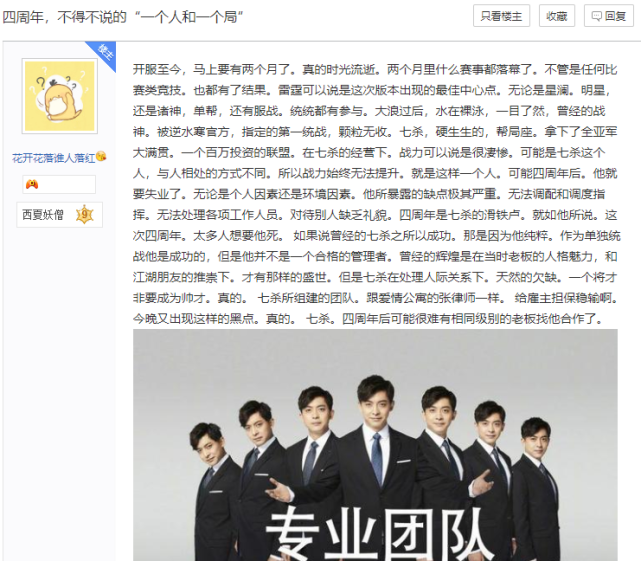Click the 西夏妖僧 title label
641x561 pixels.
point(43,215)
